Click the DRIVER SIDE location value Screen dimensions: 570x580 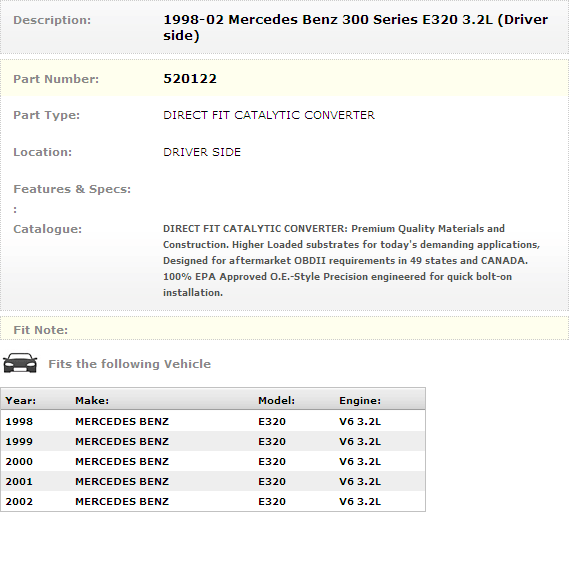click(202, 152)
